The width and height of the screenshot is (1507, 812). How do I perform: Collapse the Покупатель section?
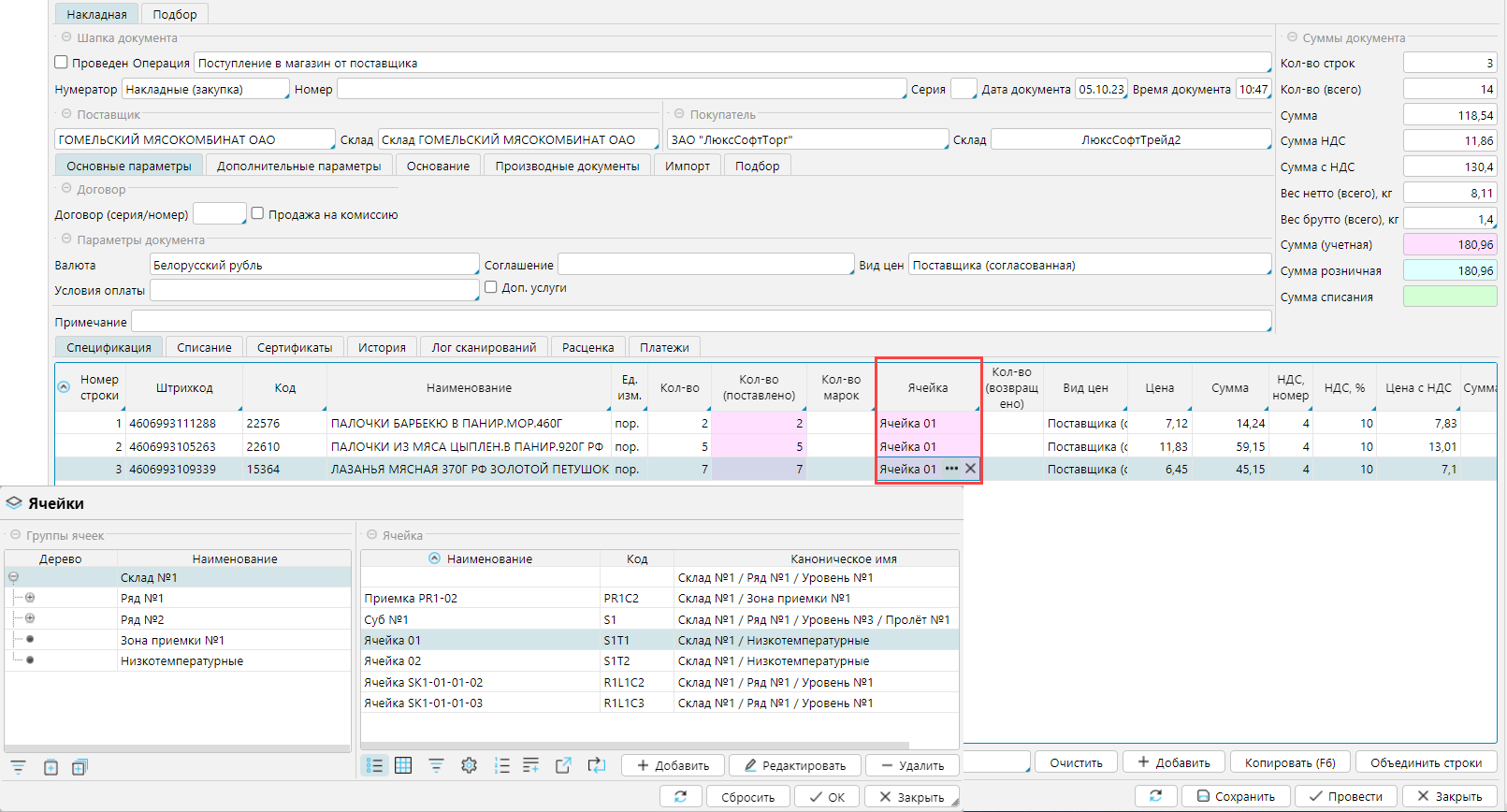tap(679, 114)
